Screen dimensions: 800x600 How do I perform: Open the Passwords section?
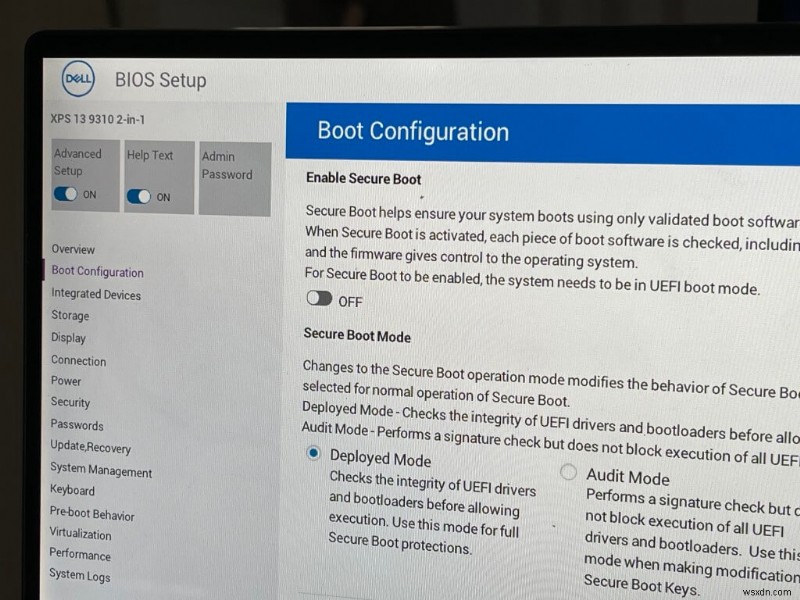click(75, 424)
